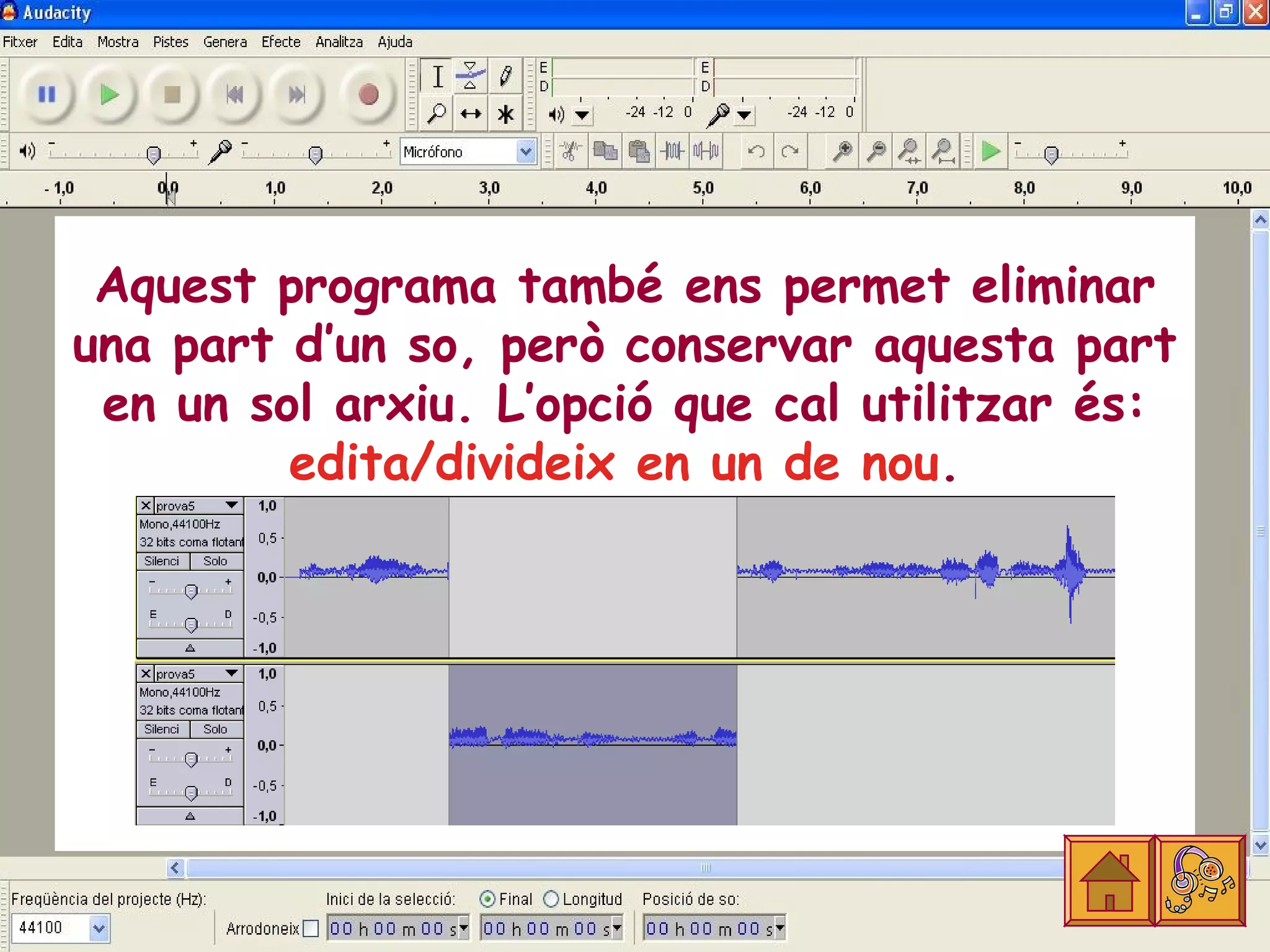Open the Ajuda menu

tap(395, 42)
